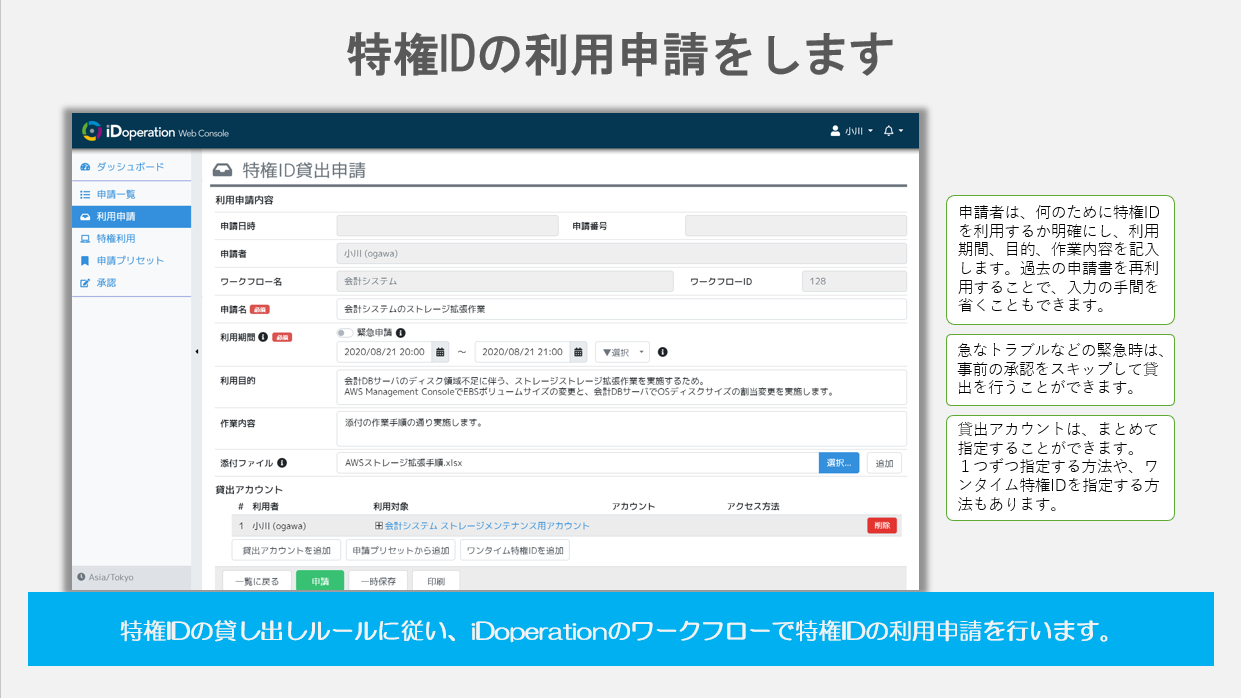Expand the 会計システム target row
This screenshot has width=1241, height=698.
379,526
